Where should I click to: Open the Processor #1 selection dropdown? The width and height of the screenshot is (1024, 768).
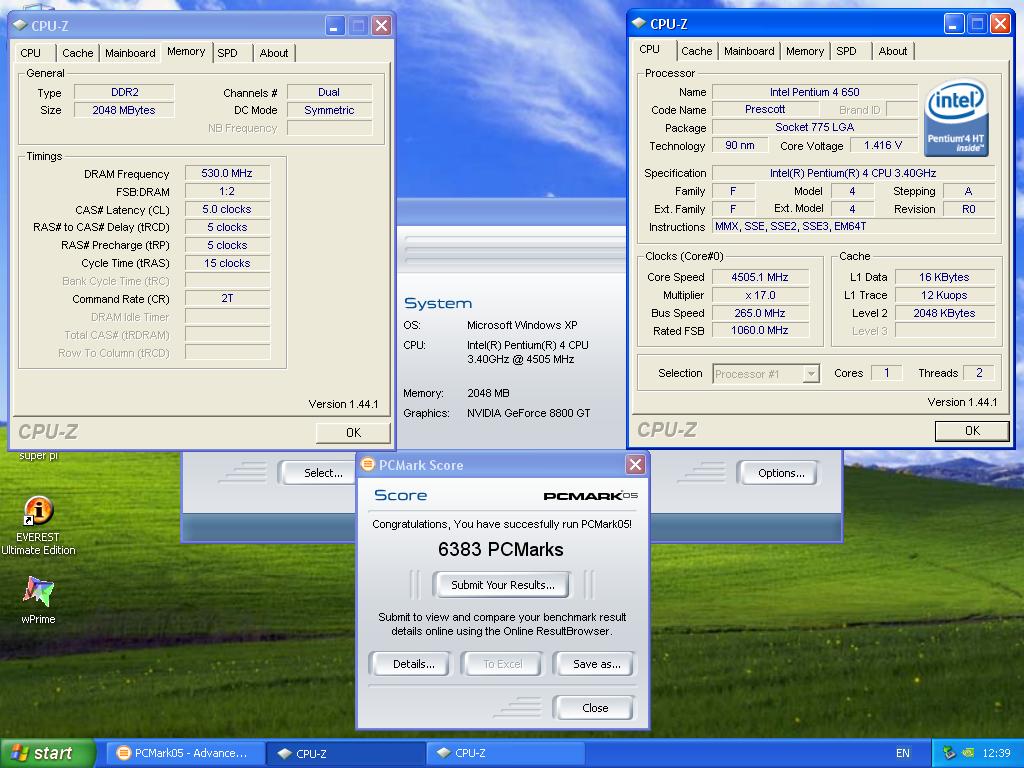[x=810, y=374]
